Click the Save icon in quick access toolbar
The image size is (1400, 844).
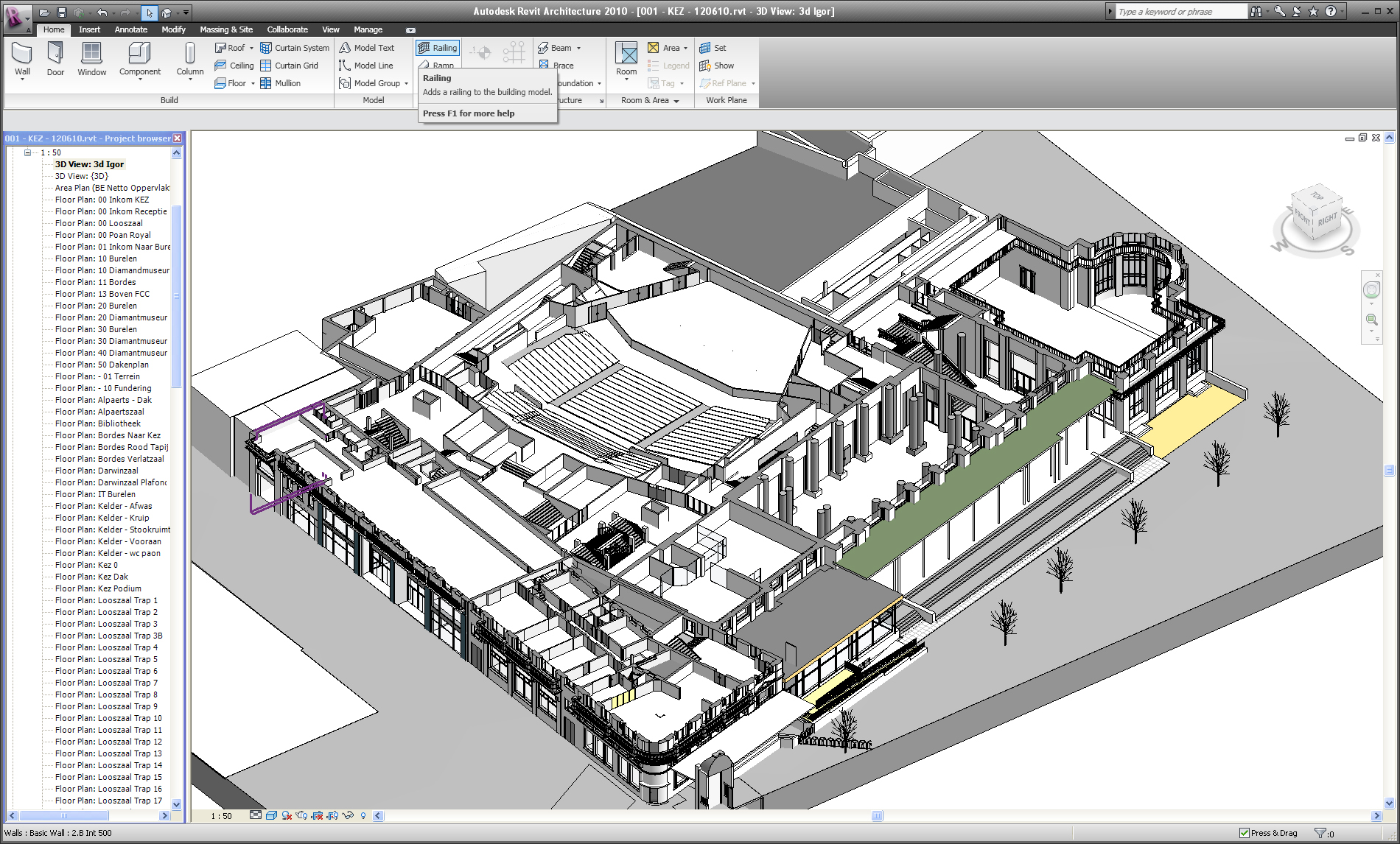tap(62, 12)
